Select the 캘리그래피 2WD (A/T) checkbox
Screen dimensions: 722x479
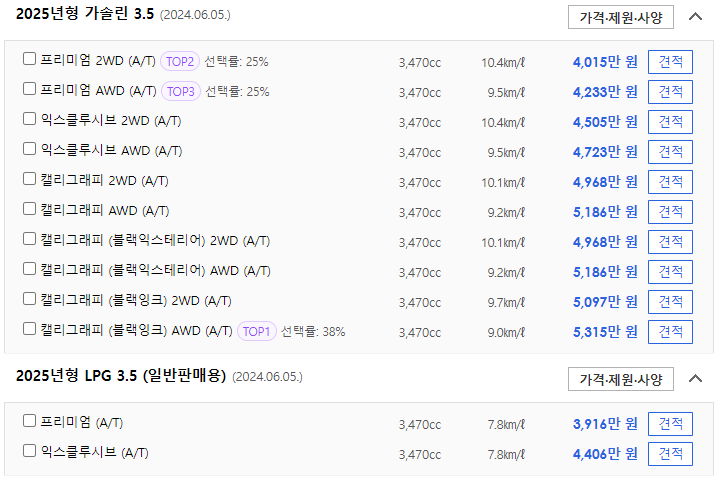tap(29, 178)
